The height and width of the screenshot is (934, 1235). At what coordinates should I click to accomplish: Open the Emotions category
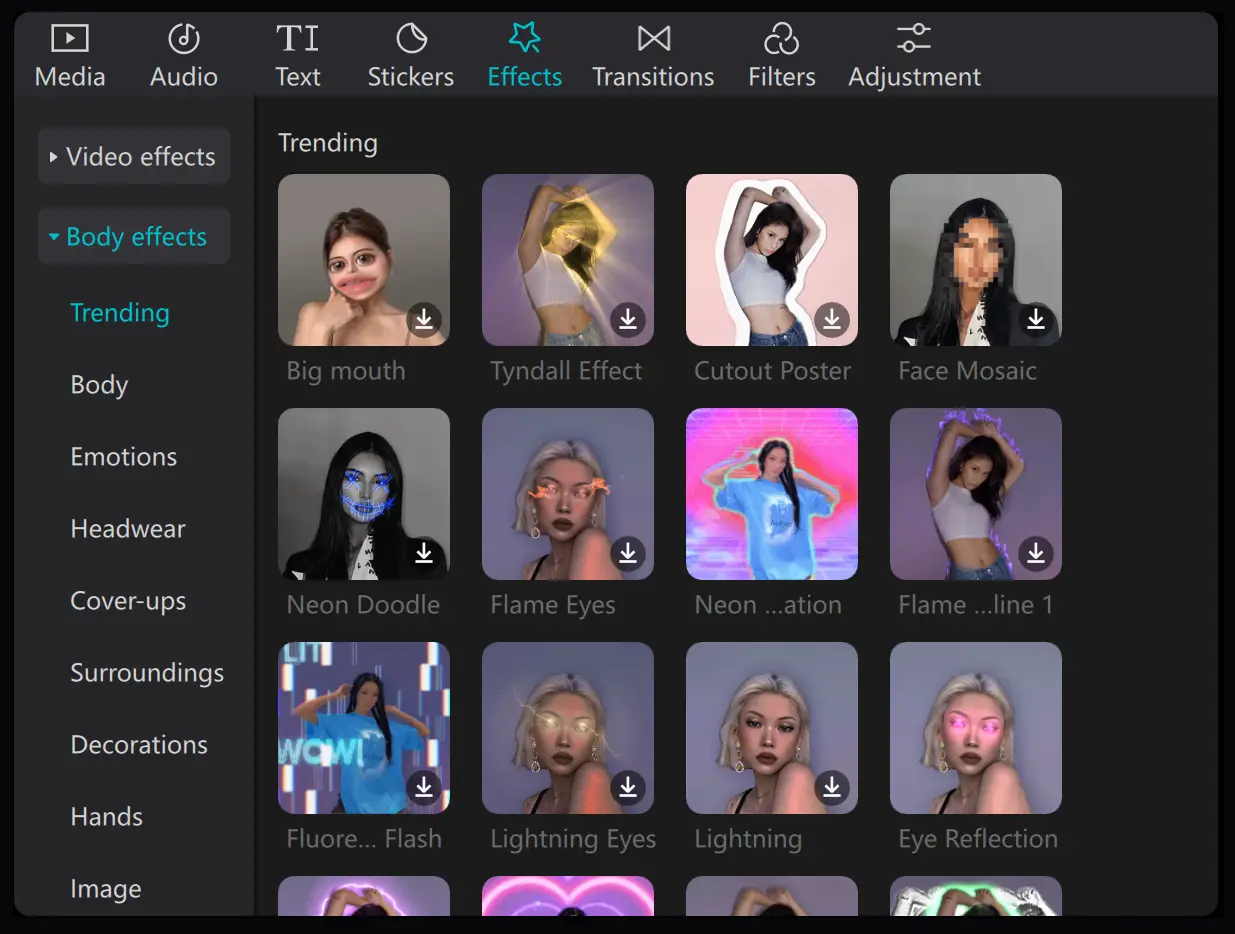pyautogui.click(x=123, y=457)
